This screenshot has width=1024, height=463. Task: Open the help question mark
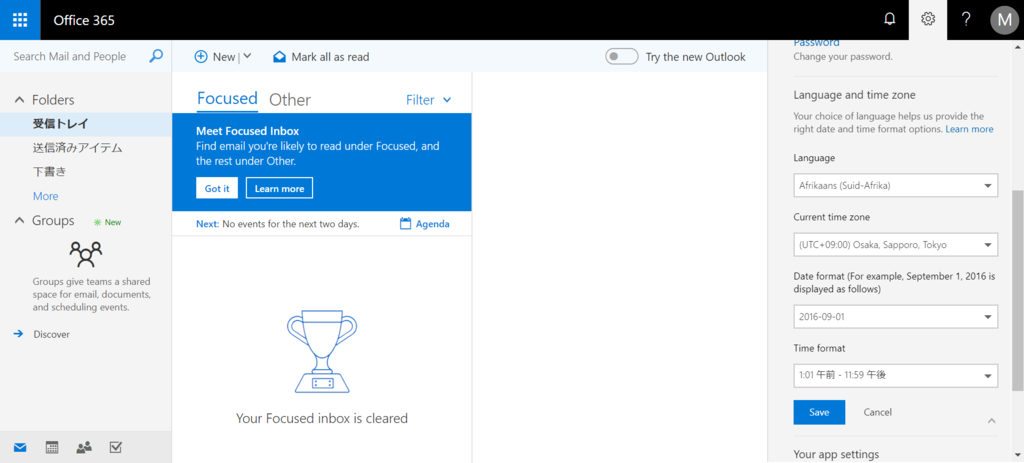pyautogui.click(x=967, y=20)
